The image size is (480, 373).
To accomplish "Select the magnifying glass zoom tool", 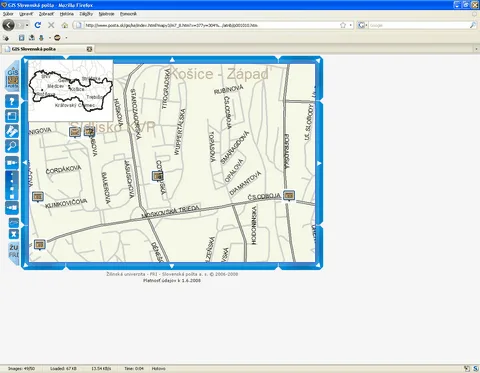I will (12, 146).
